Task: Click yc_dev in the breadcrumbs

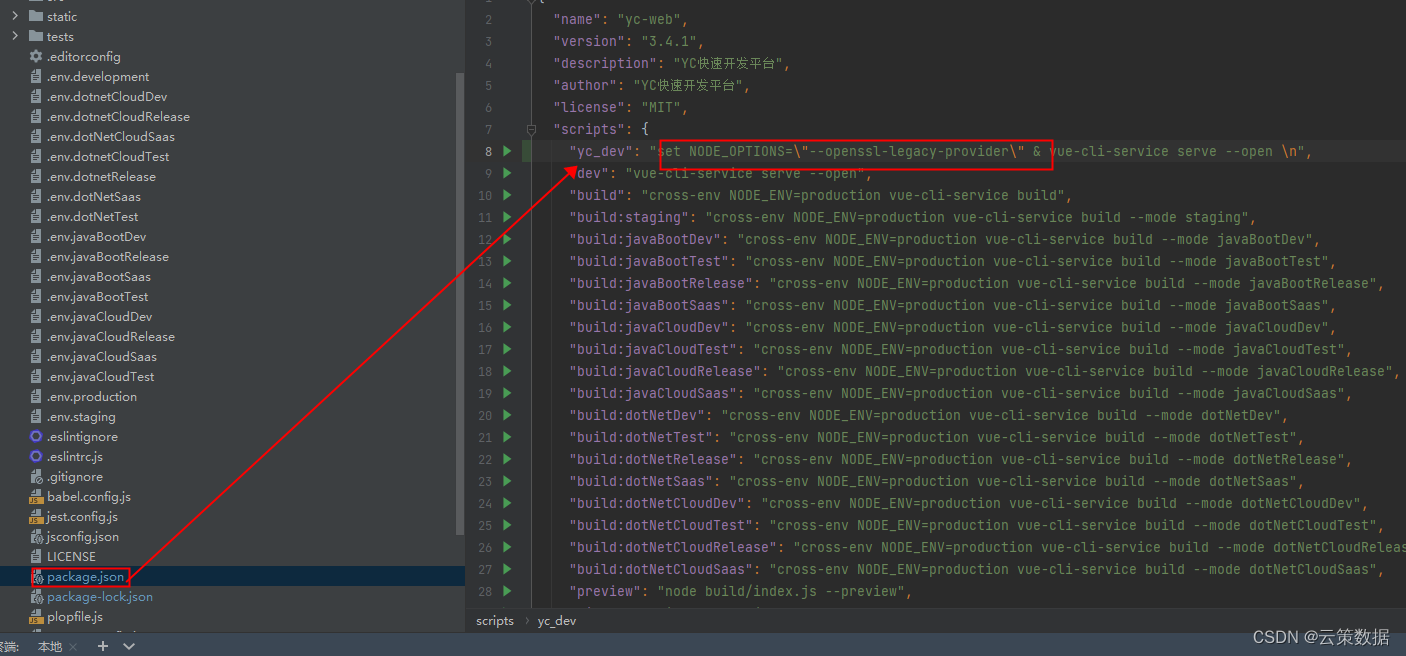Action: 557,620
